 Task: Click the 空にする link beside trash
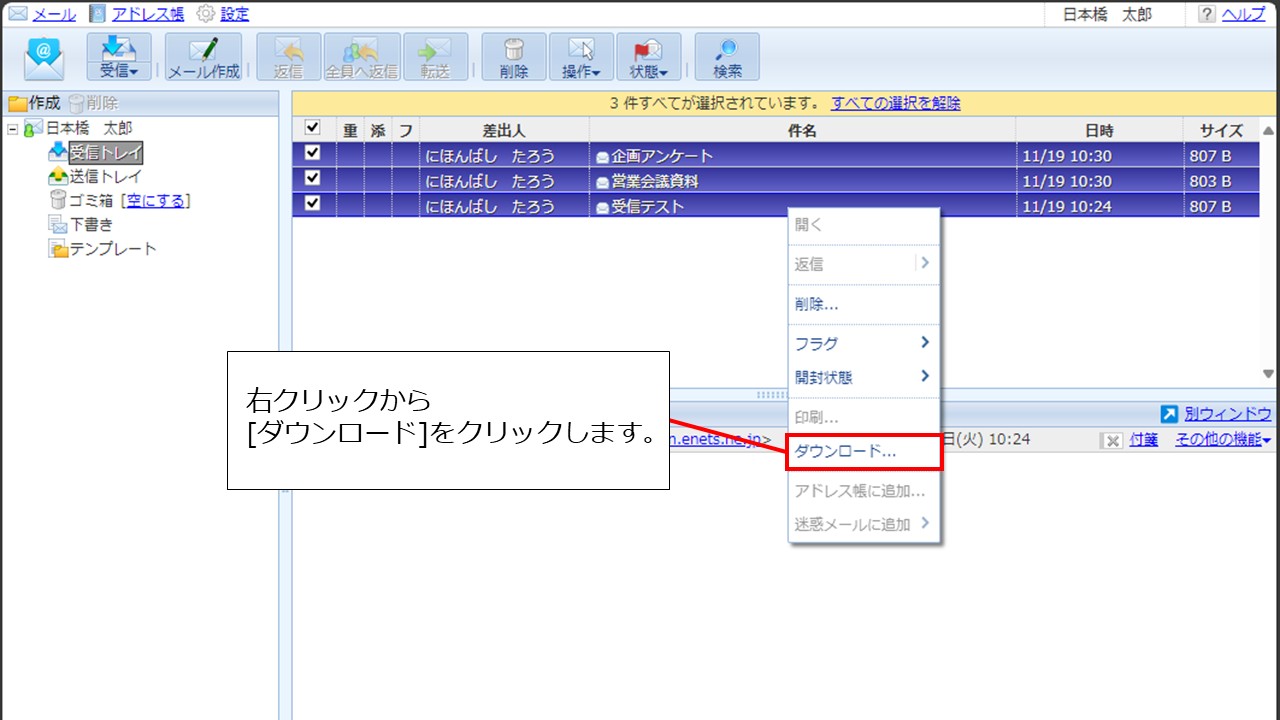pos(155,201)
